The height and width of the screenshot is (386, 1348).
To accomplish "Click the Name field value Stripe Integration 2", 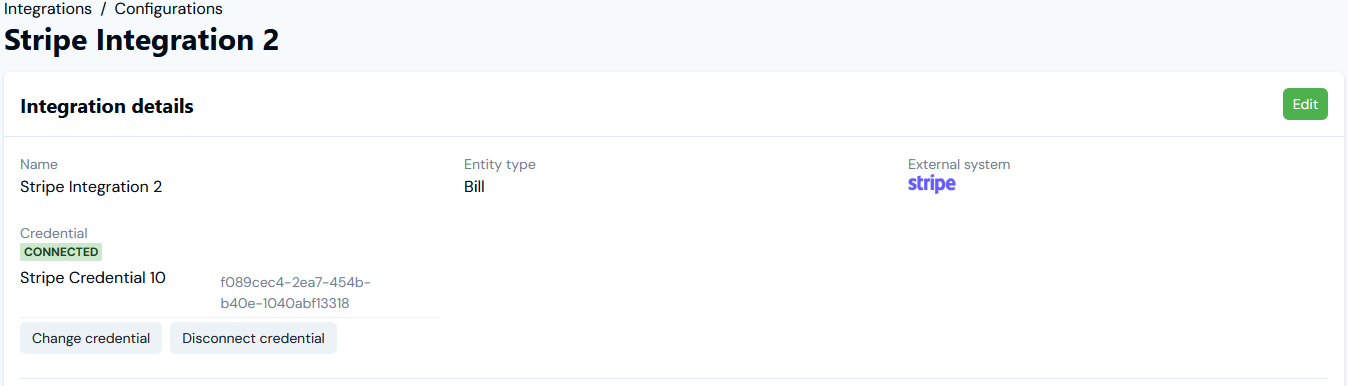I will coord(91,187).
